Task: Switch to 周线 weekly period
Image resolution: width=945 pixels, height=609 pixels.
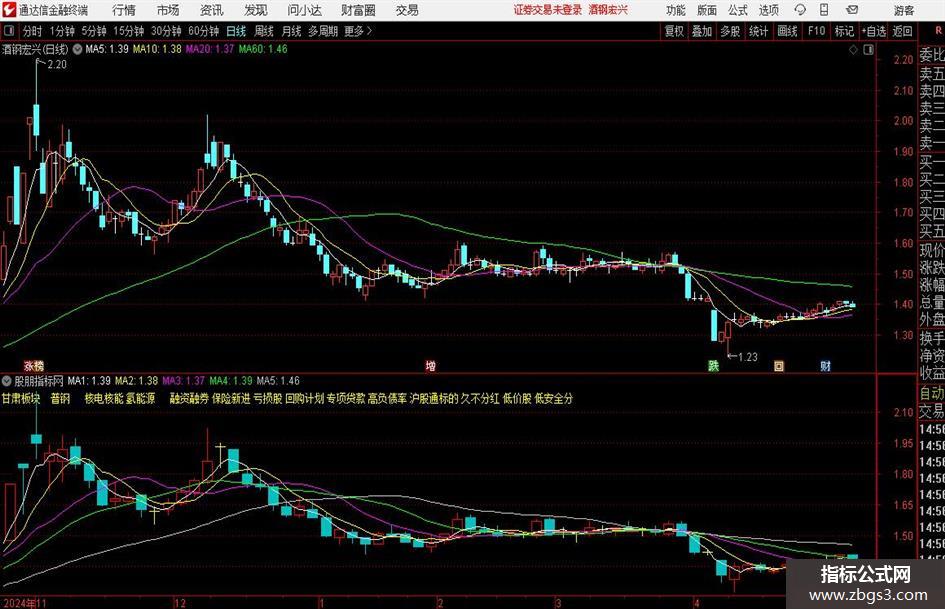Action: (264, 31)
